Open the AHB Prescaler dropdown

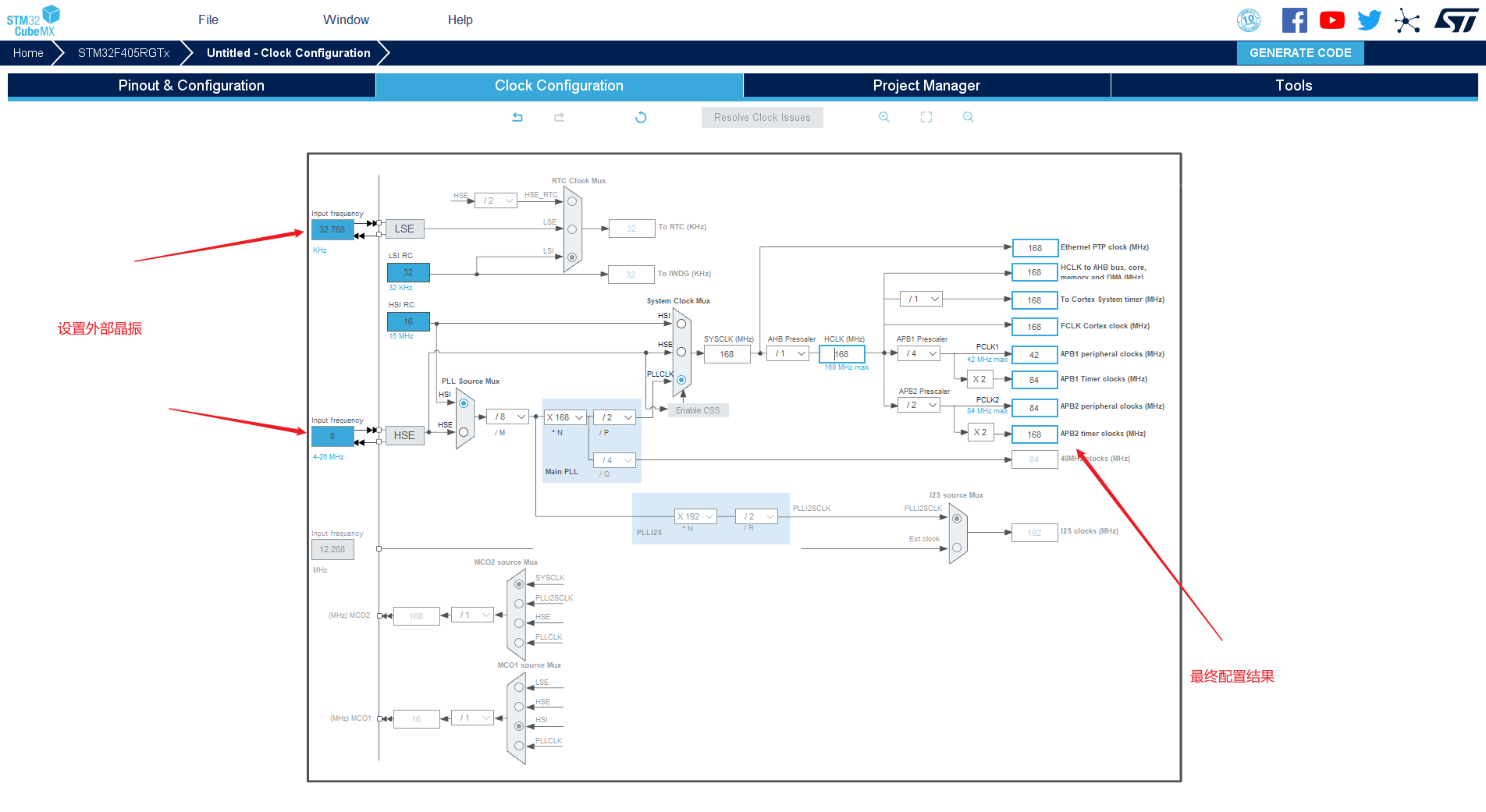tap(788, 353)
